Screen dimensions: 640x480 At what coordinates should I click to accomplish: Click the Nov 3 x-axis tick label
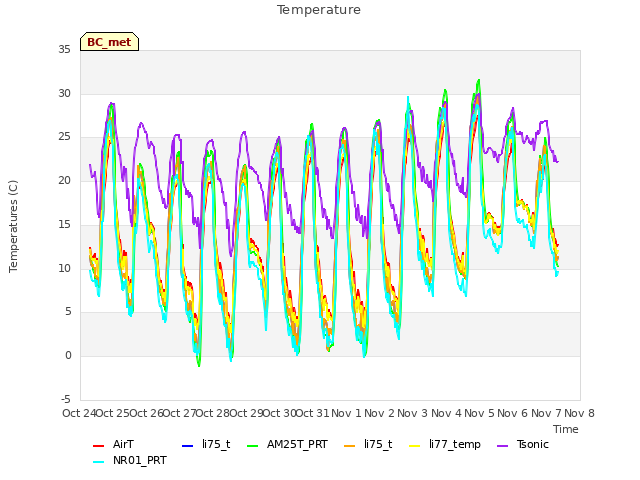point(413,413)
